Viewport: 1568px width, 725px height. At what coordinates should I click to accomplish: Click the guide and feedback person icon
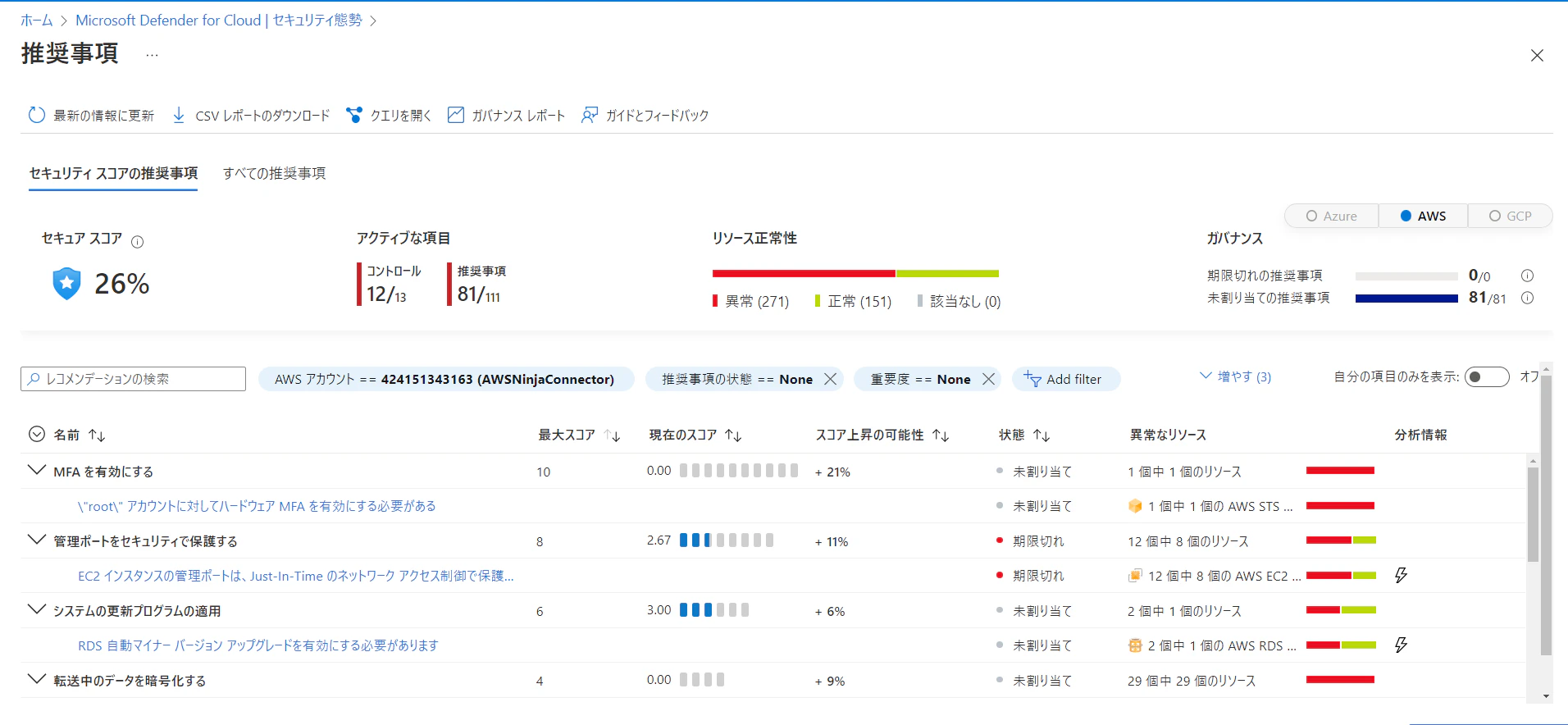pos(590,115)
